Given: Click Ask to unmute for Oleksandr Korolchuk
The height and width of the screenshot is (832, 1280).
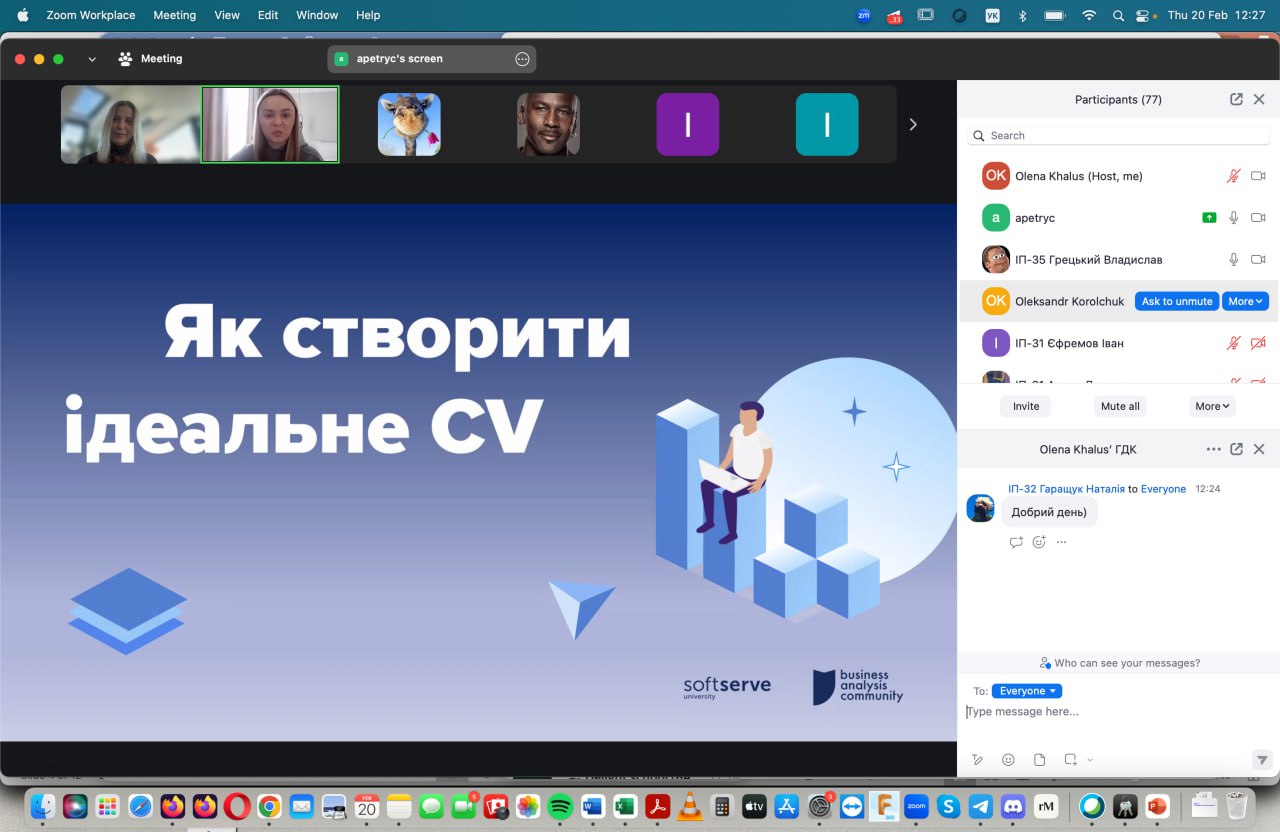Looking at the screenshot, I should 1176,301.
